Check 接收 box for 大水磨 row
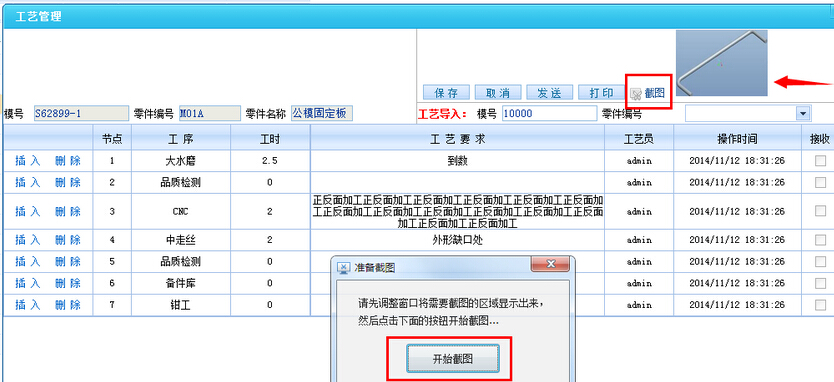 [x=820, y=161]
